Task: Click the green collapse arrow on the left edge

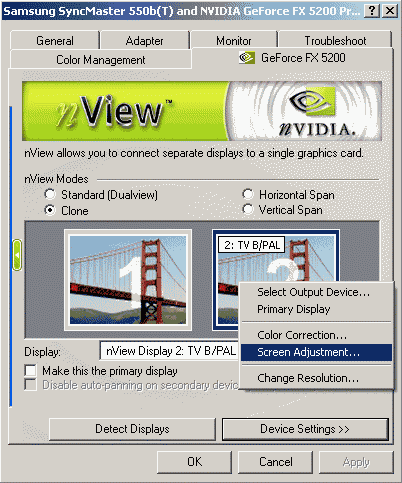Action: [x=17, y=255]
